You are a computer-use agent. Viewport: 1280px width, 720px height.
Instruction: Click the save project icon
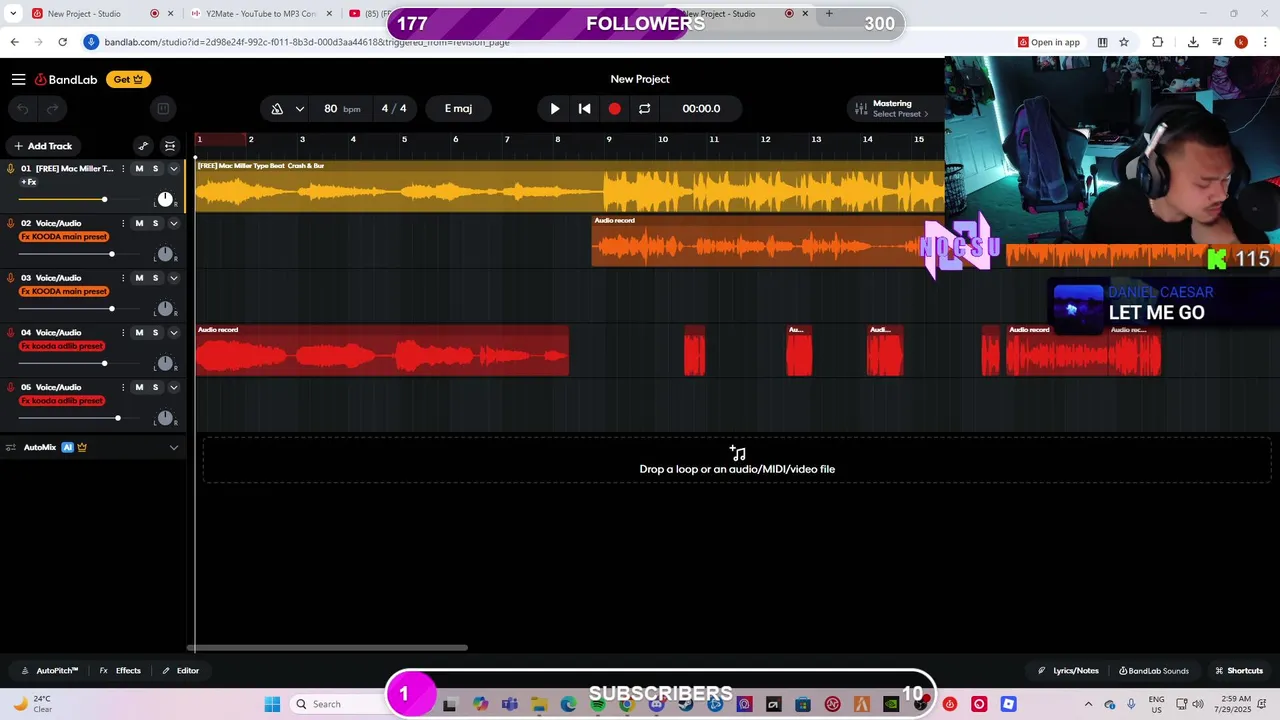(x=164, y=109)
